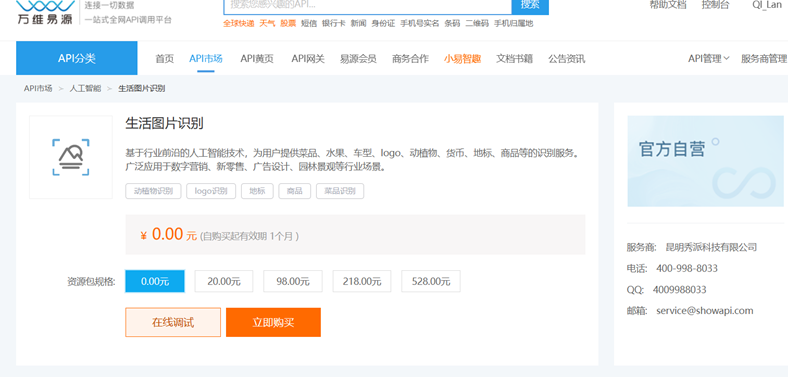The width and height of the screenshot is (788, 377).
Task: Click the ¥ 0.00 元 price text
Action: tap(169, 234)
